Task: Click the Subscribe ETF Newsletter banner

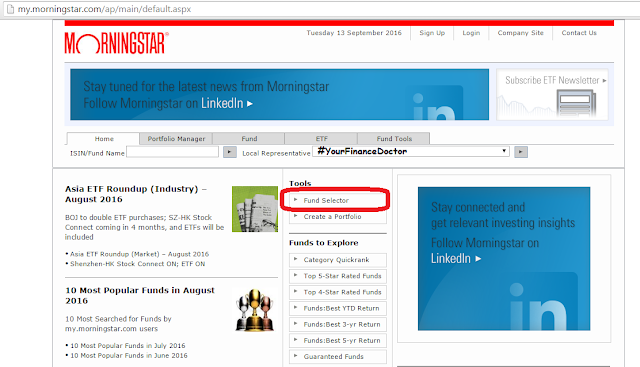Action: pos(552,95)
